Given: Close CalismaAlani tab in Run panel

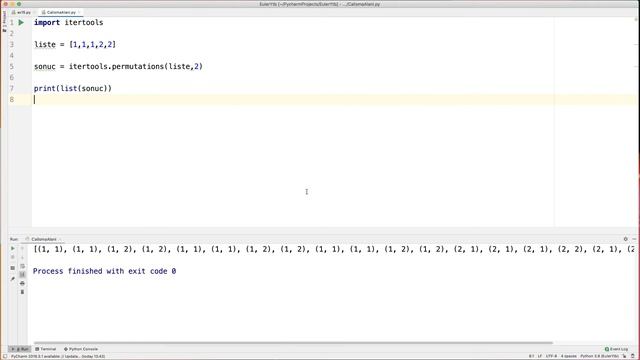Looking at the screenshot, I should 60,239.
